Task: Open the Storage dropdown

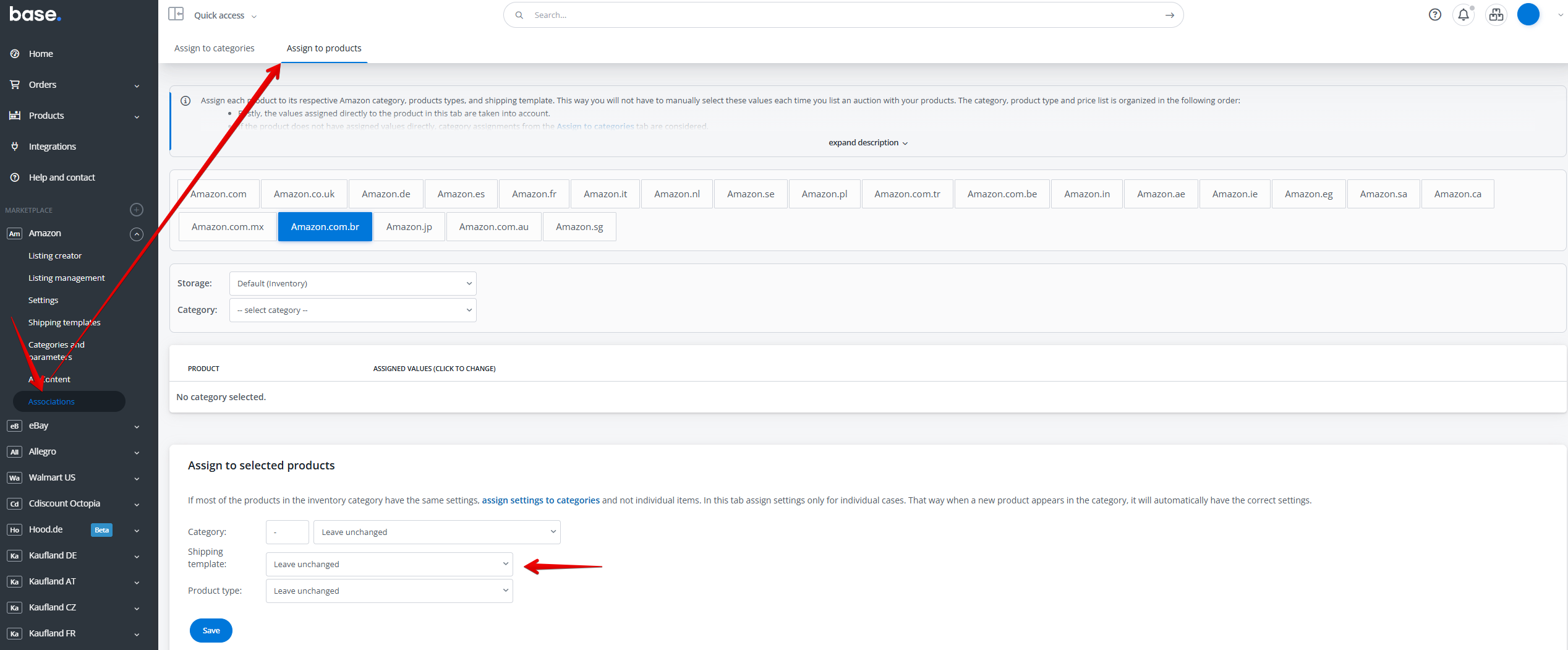Action: (x=352, y=283)
